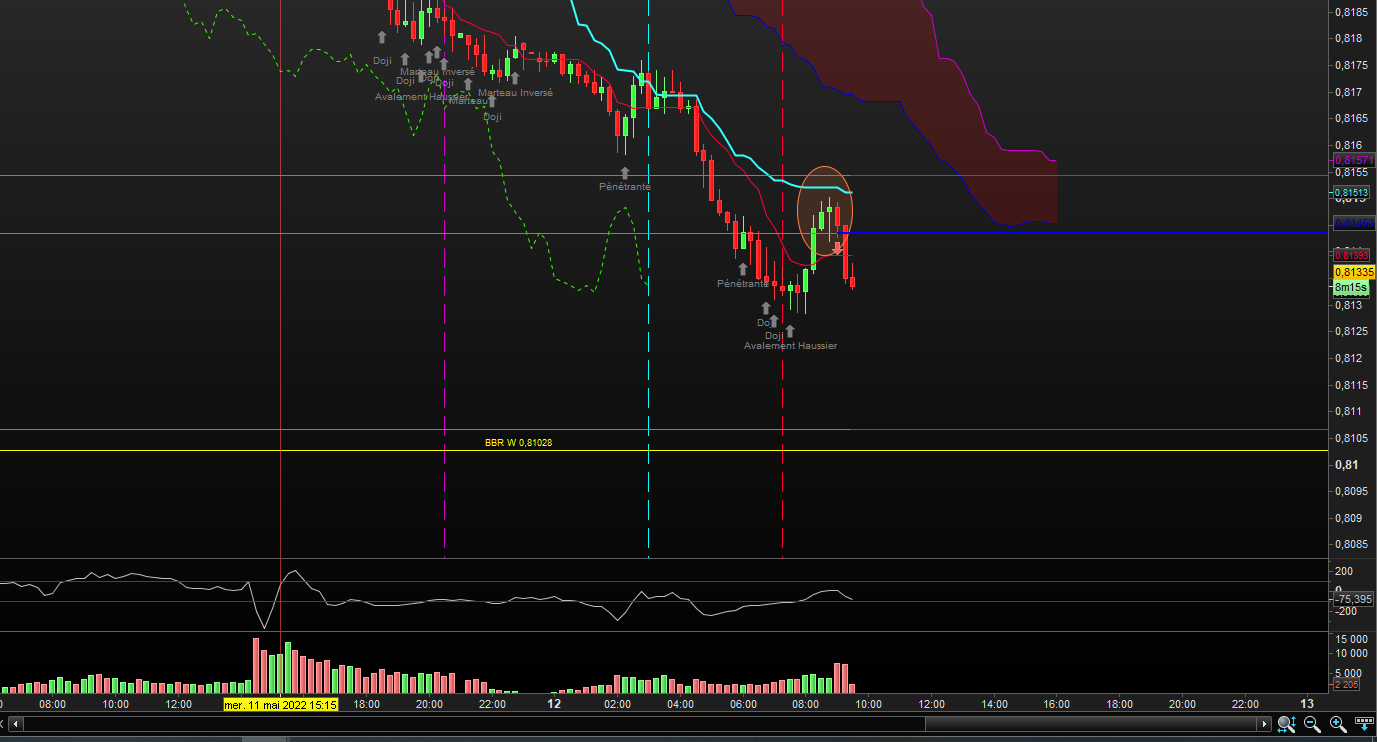Click the green 8m15s countdown label
Viewport: 1377px width, 742px height.
[x=1351, y=288]
